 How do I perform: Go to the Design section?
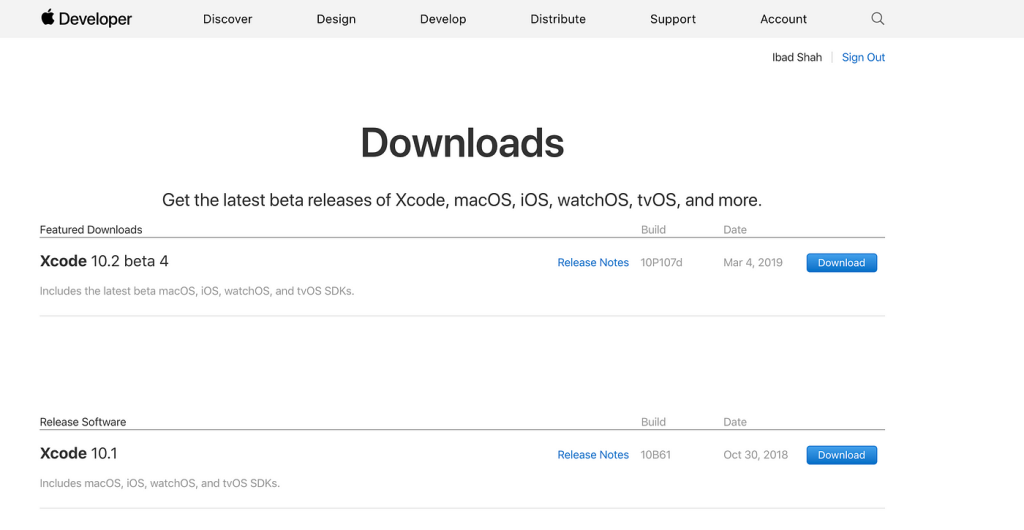click(x=336, y=20)
